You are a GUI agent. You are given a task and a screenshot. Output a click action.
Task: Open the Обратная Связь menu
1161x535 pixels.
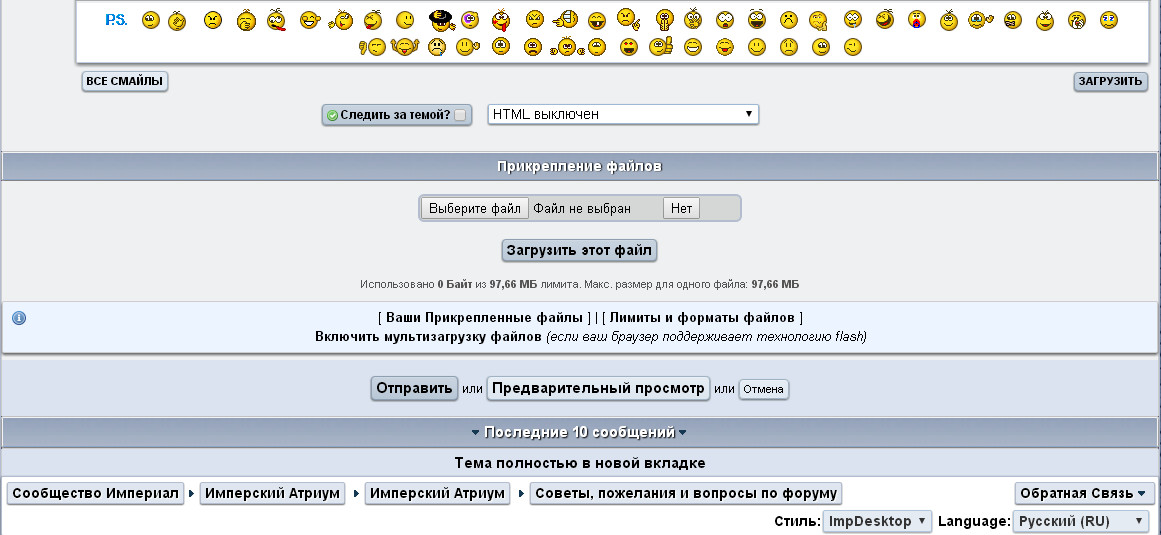[1082, 494]
